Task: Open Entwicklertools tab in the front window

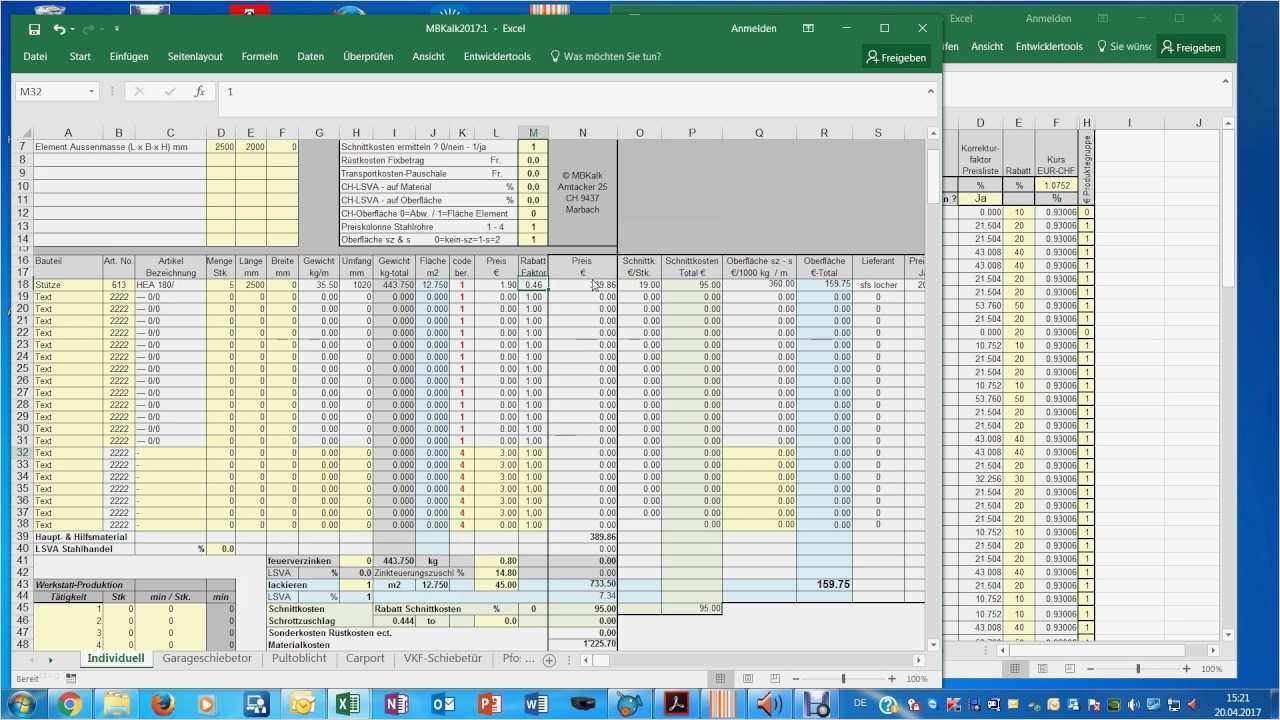Action: click(x=497, y=57)
